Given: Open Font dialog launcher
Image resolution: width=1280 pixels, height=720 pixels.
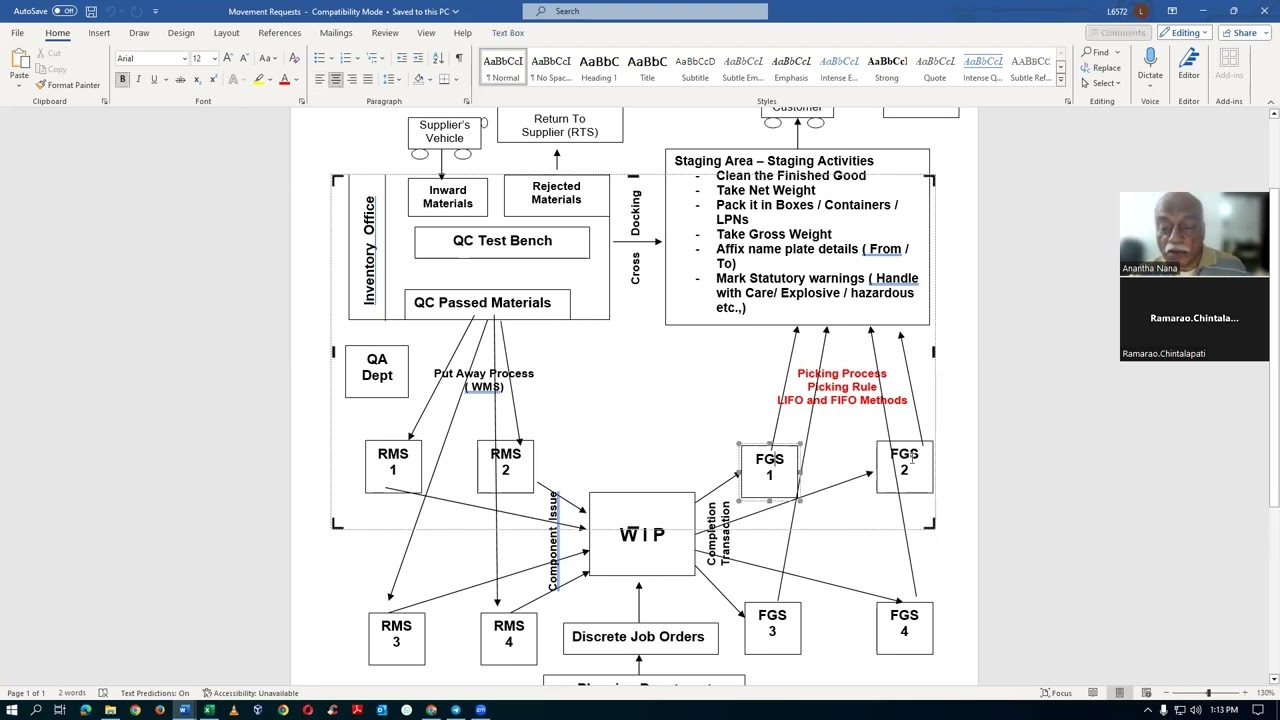Looking at the screenshot, I should 301,101.
